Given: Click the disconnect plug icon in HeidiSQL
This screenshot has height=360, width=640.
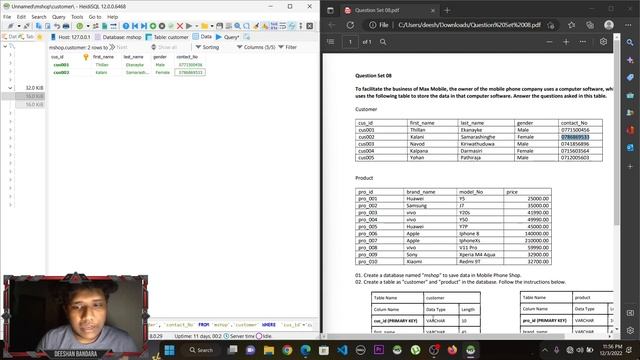Looking at the screenshot, I should 27,26.
